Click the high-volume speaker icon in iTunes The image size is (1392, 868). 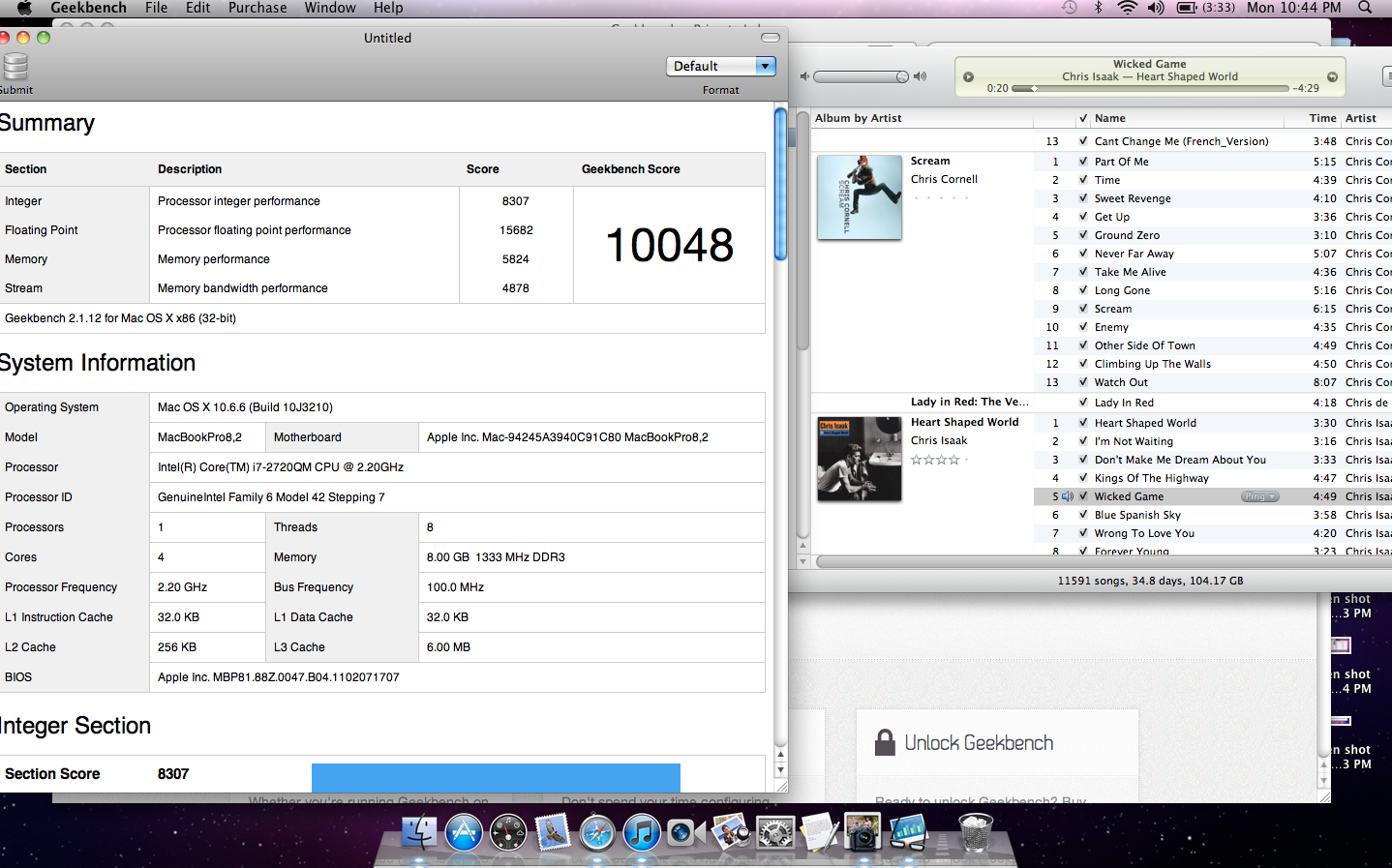(x=921, y=76)
